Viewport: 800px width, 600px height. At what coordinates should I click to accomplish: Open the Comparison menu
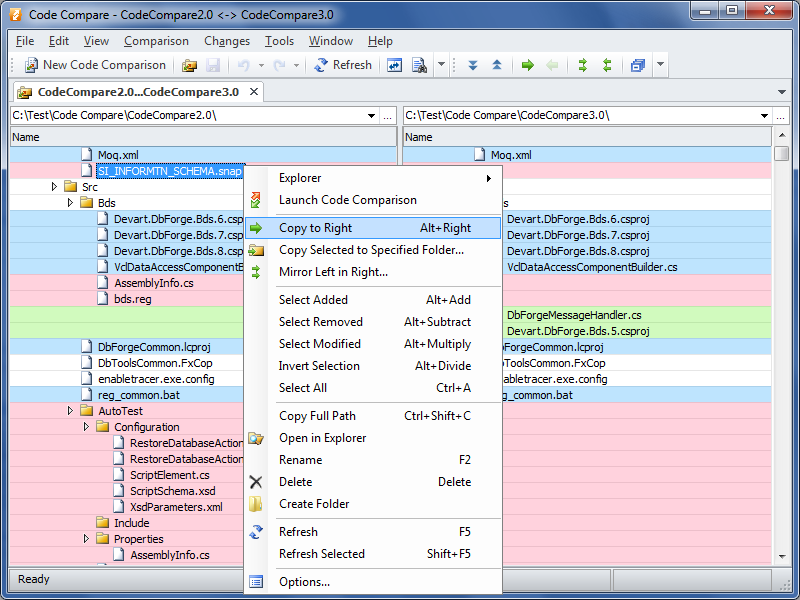tap(156, 41)
